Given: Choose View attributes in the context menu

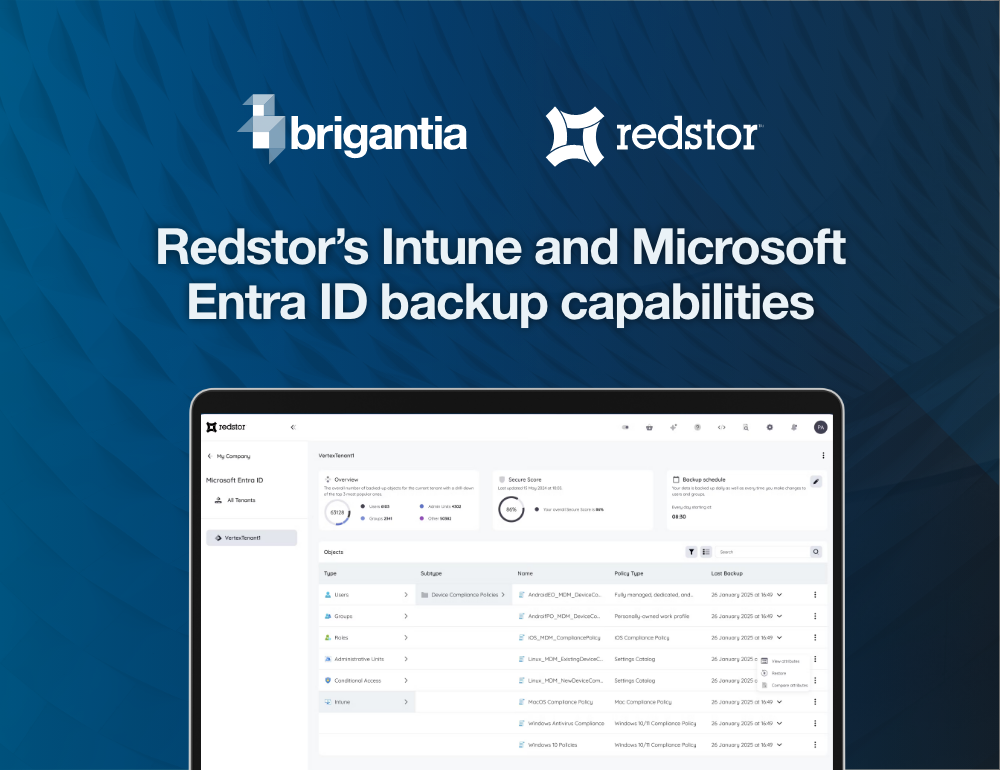Looking at the screenshot, I should [x=788, y=661].
